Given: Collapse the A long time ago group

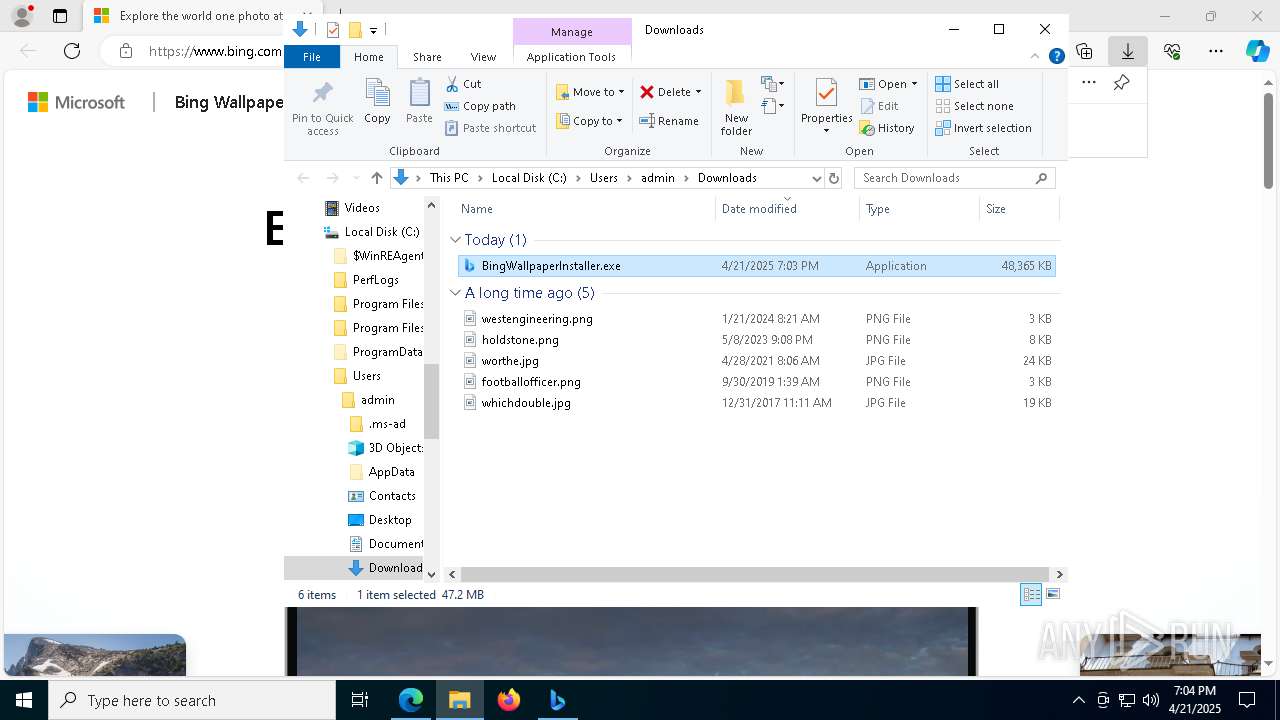Looking at the screenshot, I should 455,293.
